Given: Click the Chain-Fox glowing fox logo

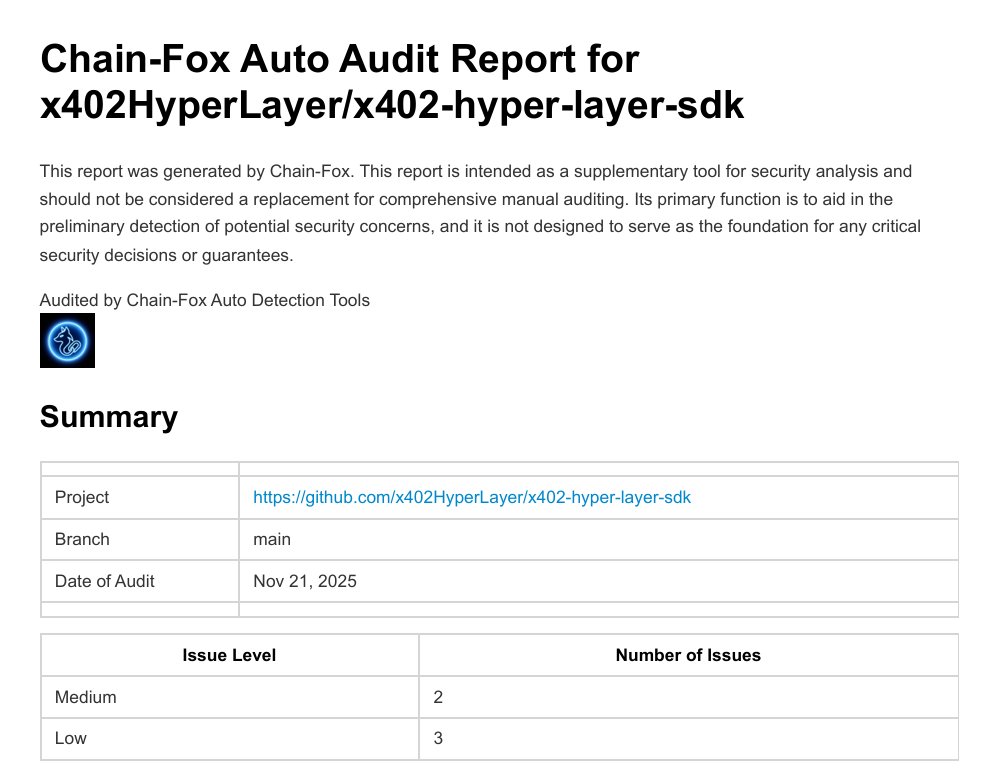Looking at the screenshot, I should 67,340.
